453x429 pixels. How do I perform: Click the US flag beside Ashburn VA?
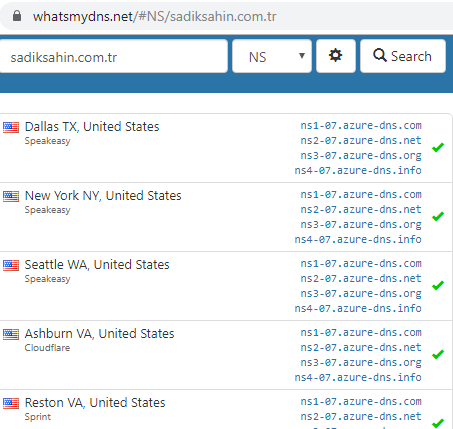[x=11, y=334]
